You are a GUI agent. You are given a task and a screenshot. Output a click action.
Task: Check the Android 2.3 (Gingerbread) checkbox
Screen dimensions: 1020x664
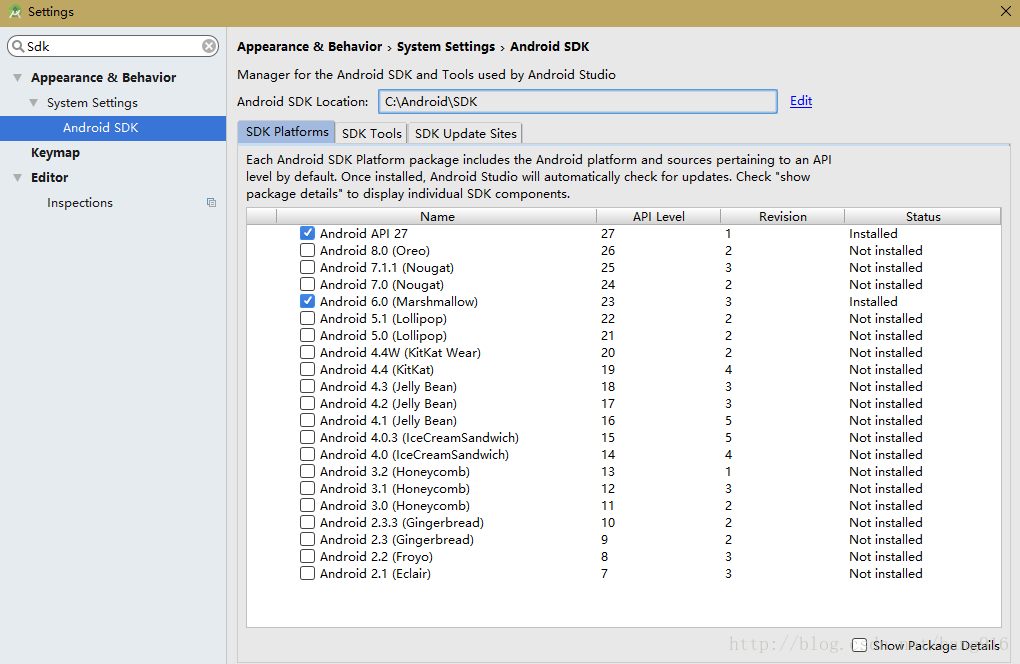(x=307, y=539)
